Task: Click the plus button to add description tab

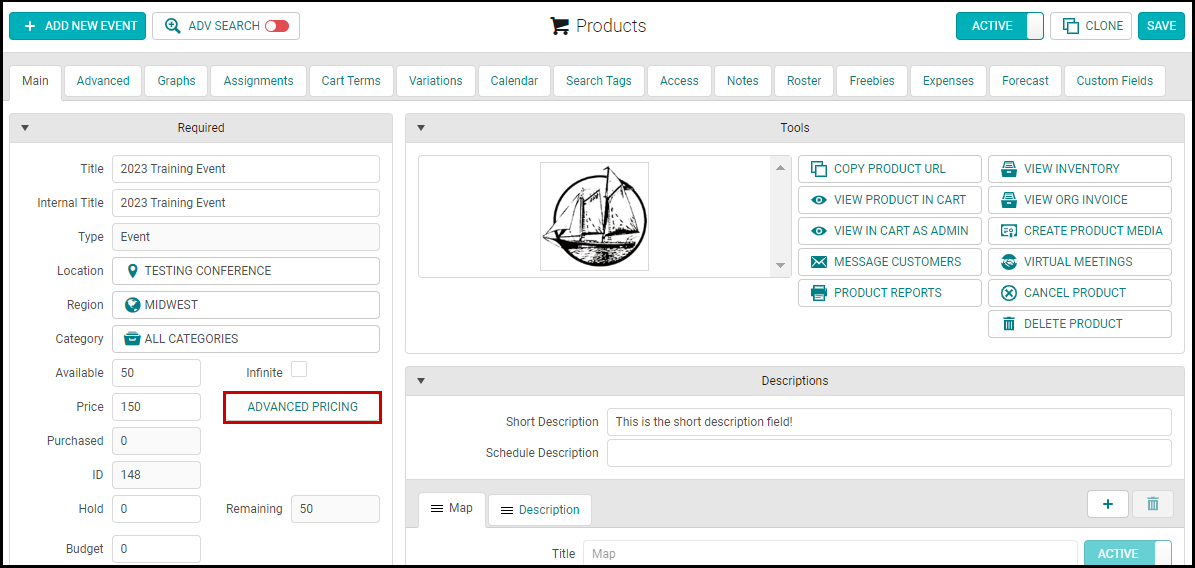Action: click(x=1107, y=503)
